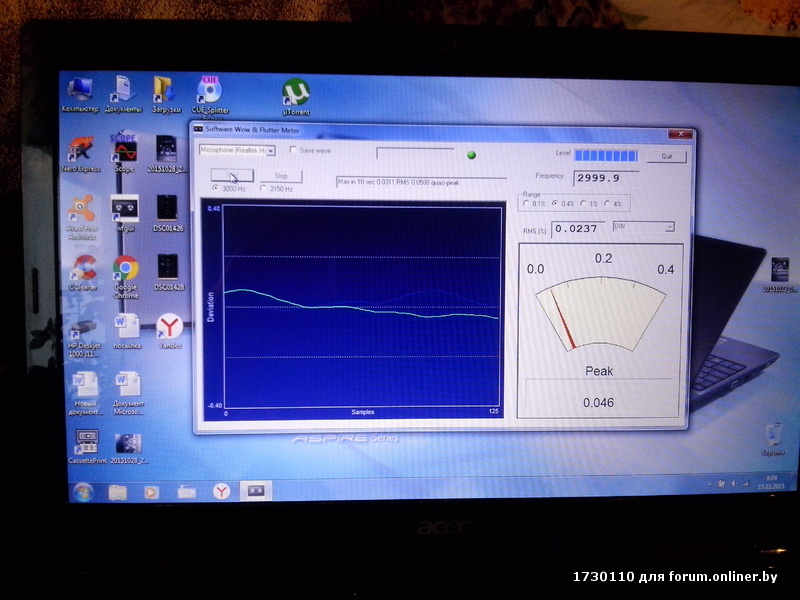Launch the CUE Splitter desktop icon

tap(210, 92)
